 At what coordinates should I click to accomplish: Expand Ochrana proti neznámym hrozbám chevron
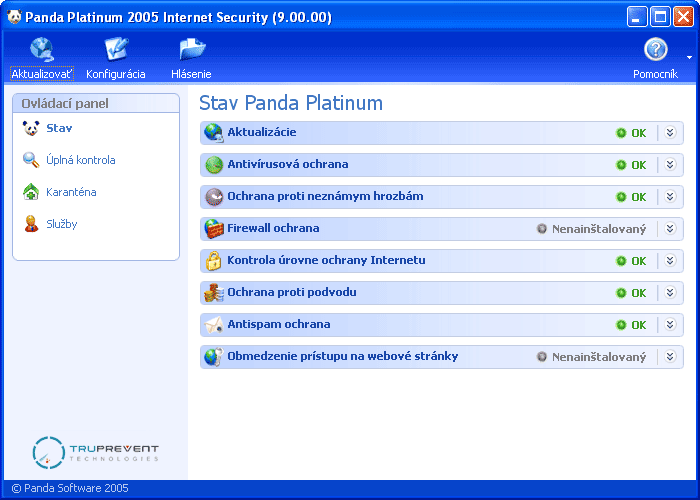[x=670, y=196]
